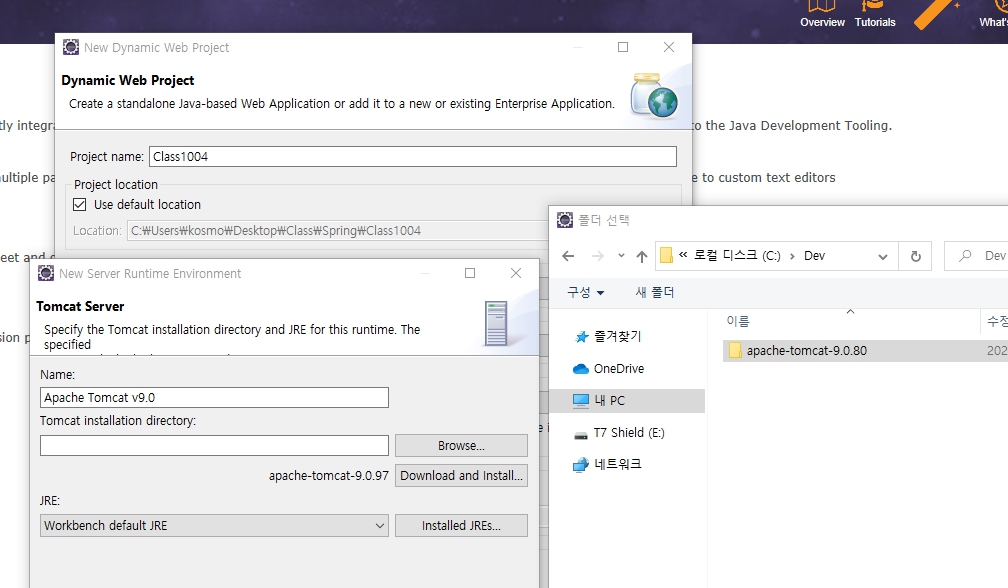This screenshot has height=588, width=1008.
Task: Go back in the folder picker
Action: click(568, 256)
